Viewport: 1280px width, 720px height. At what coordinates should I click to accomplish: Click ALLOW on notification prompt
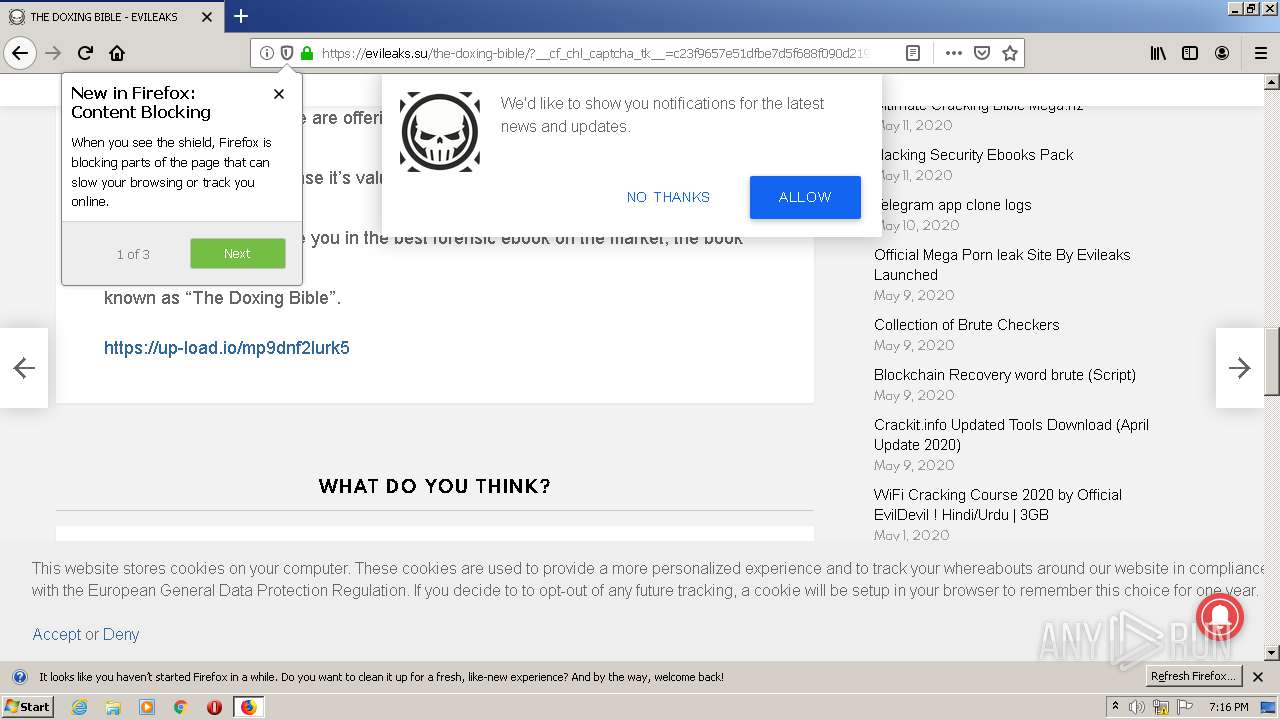805,197
